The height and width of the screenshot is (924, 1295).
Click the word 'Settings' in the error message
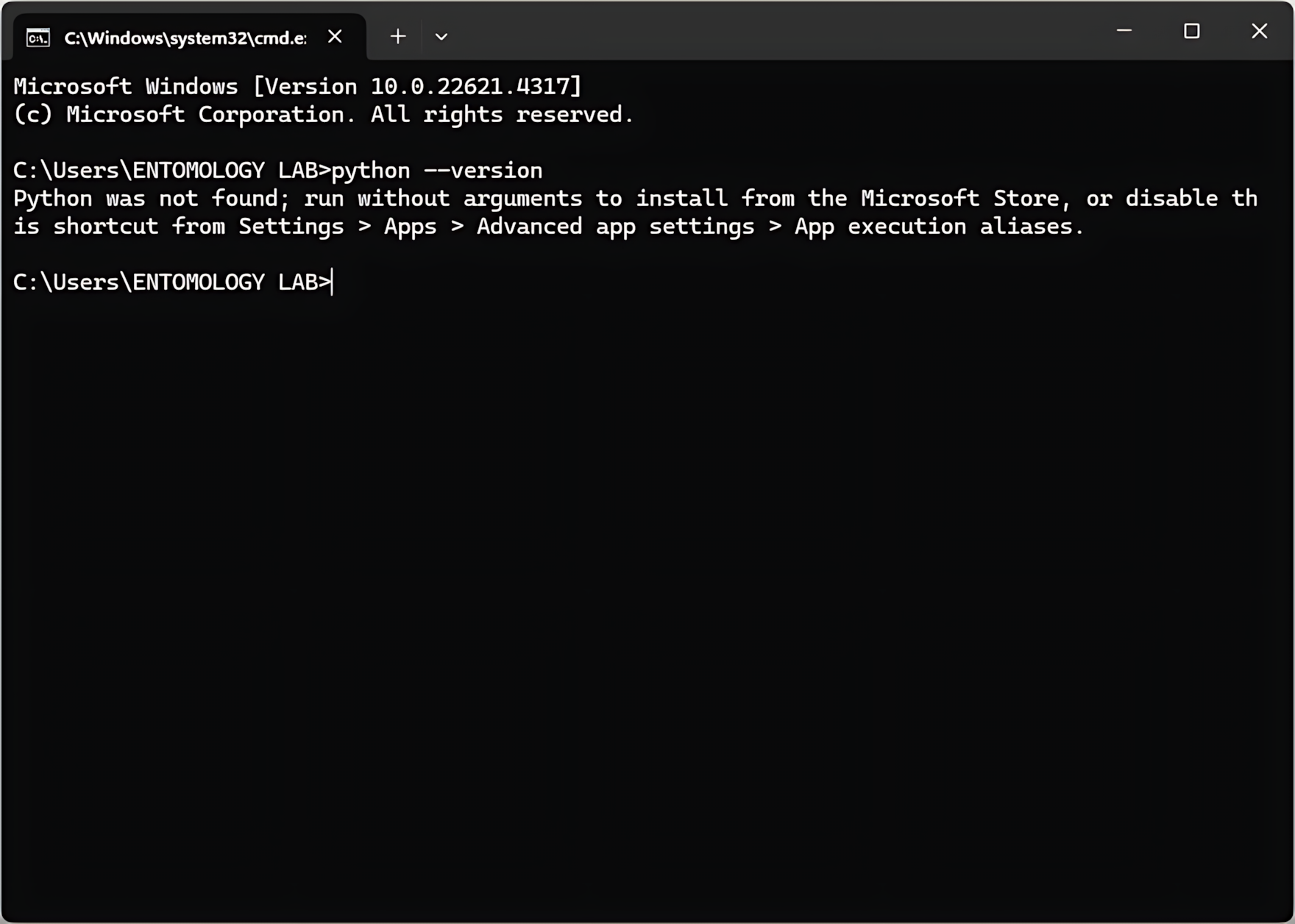pyautogui.click(x=291, y=227)
